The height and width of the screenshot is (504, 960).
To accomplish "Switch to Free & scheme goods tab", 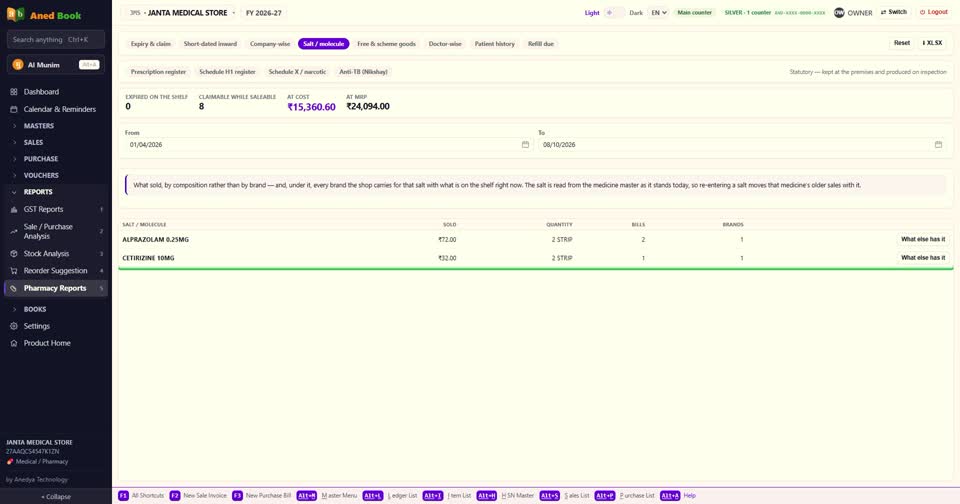I will coord(386,44).
